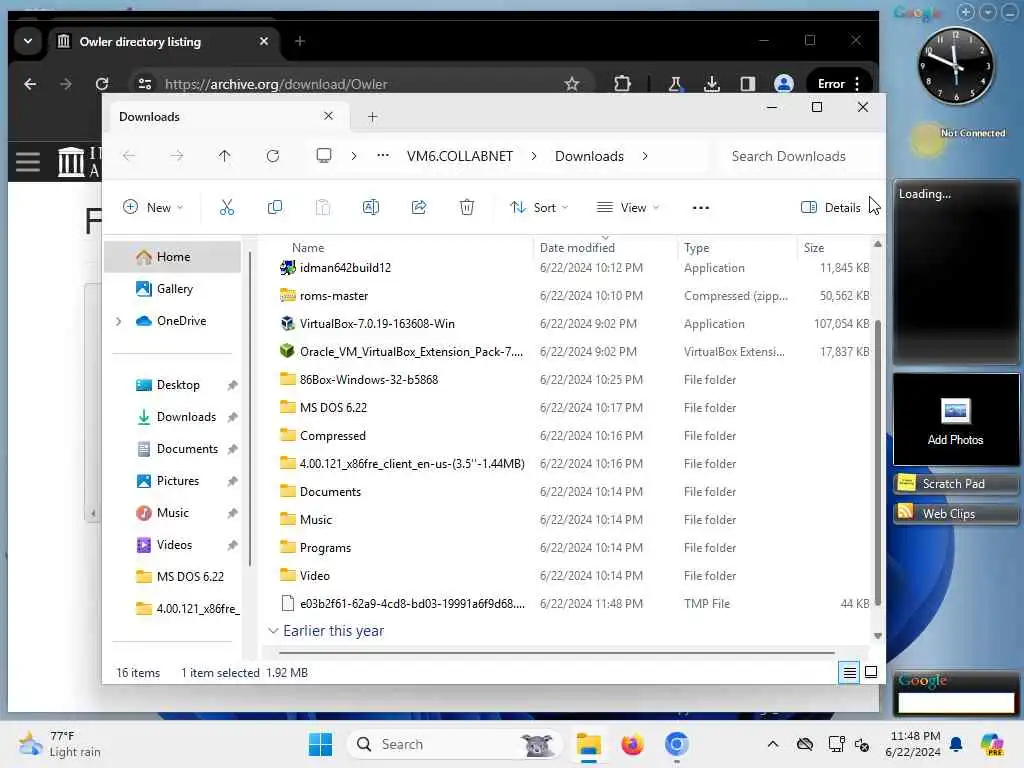Screen dimensions: 1024x768
Task: Open Gallery in navigation pane
Action: tap(173, 289)
